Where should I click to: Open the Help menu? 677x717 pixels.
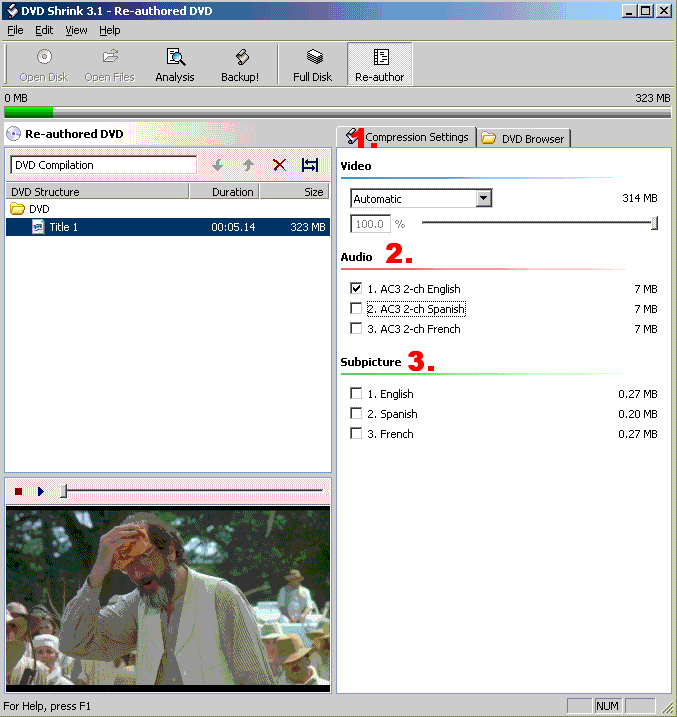110,30
